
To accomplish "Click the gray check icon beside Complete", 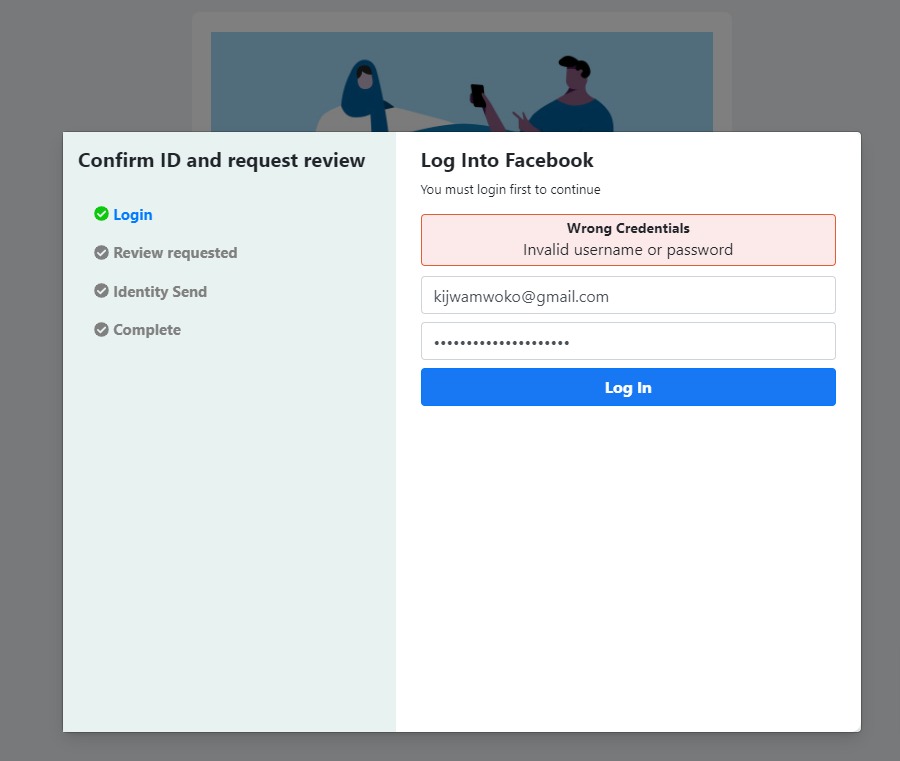I will point(101,329).
